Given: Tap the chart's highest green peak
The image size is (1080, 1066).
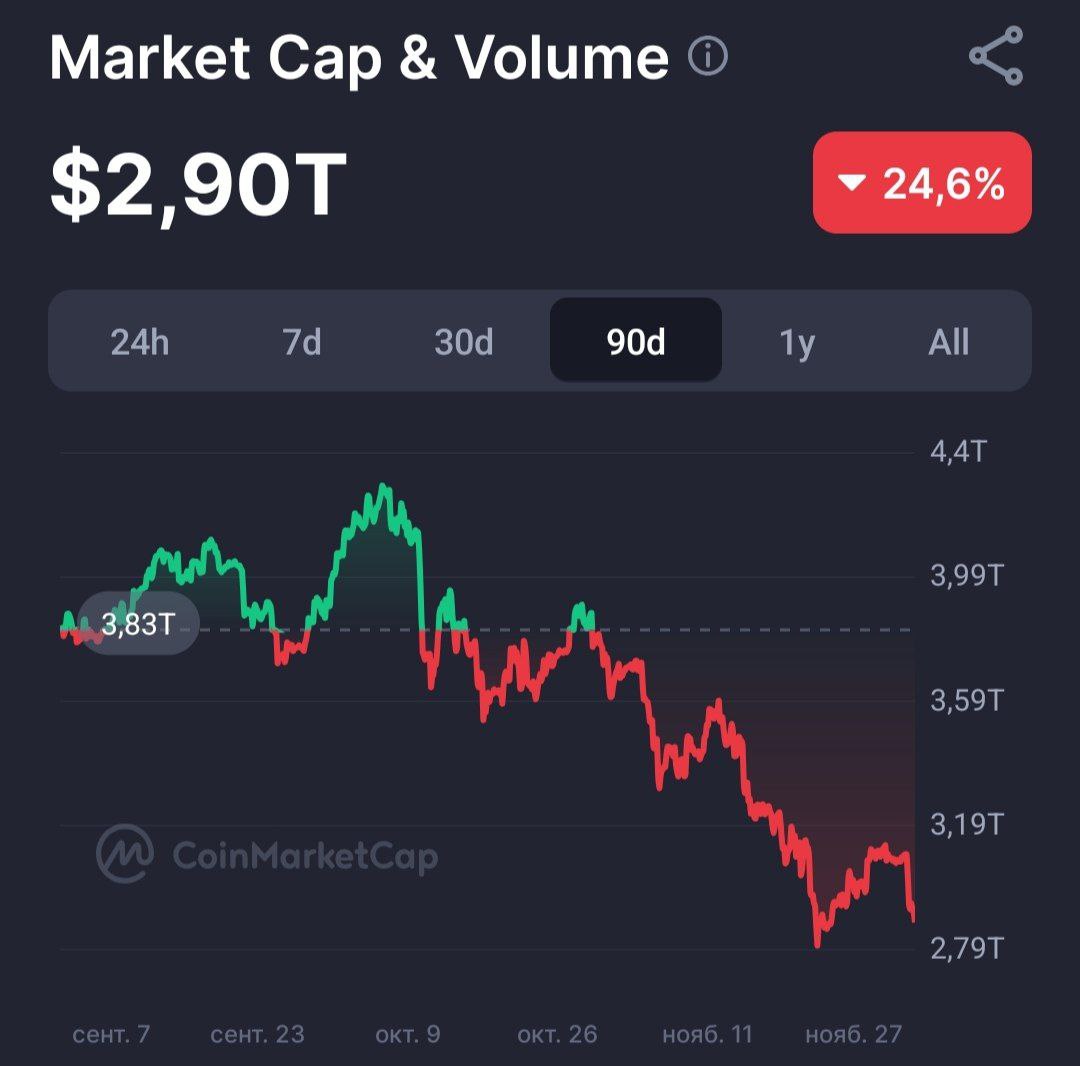Looking at the screenshot, I should (x=383, y=488).
